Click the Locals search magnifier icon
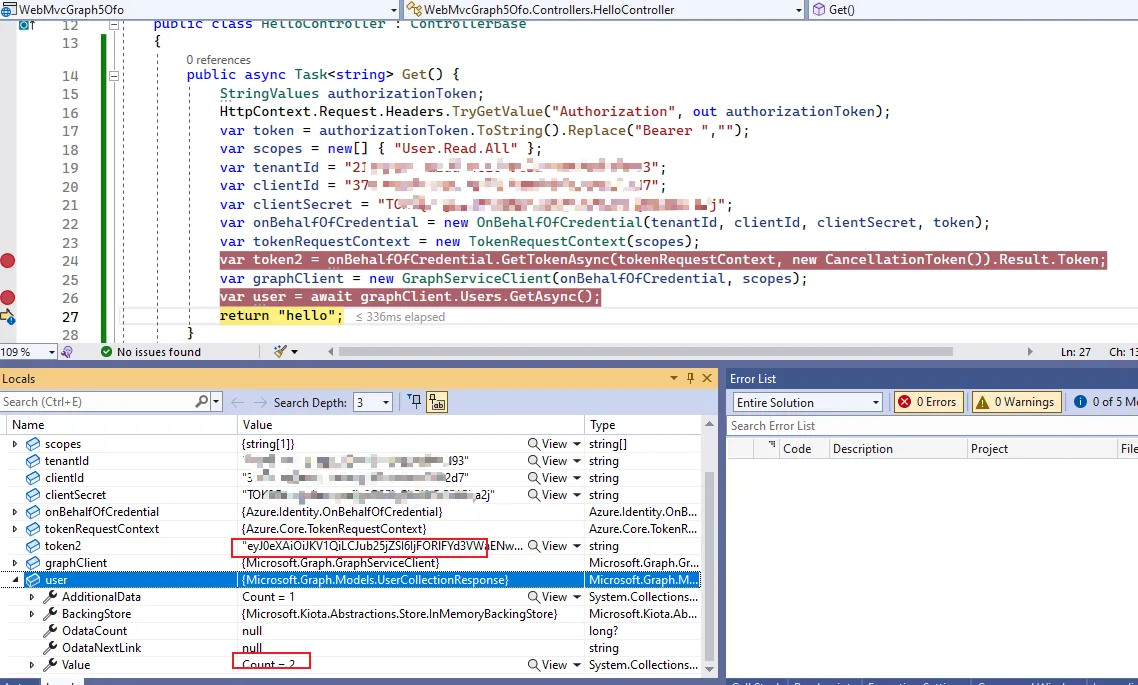1138x685 pixels. (202, 401)
